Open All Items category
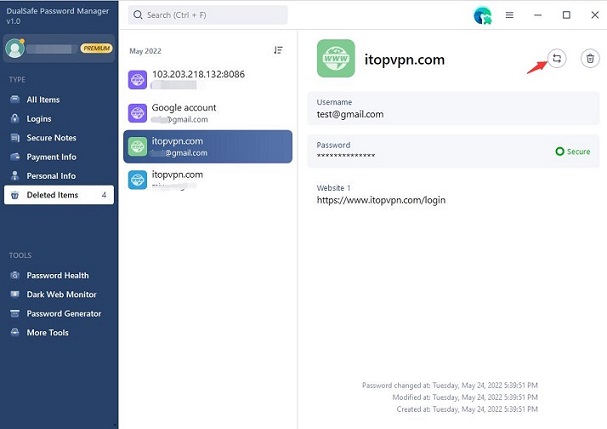The width and height of the screenshot is (607, 429). pos(45,100)
